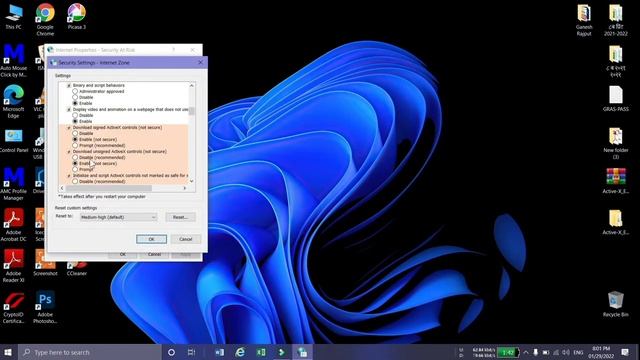The height and width of the screenshot is (360, 640).
Task: Click OK in the Internet Properties window
Action: [122, 255]
